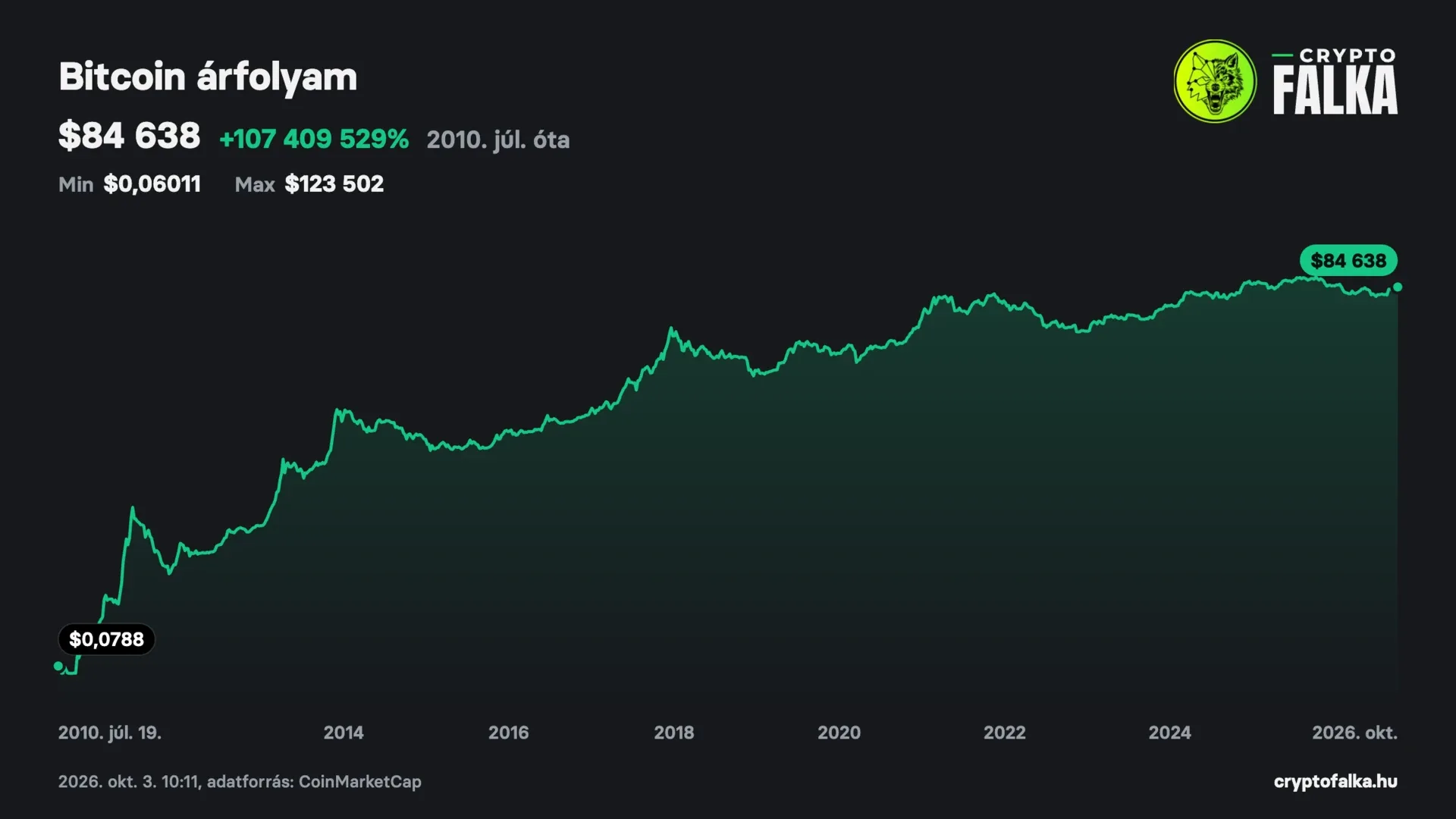Click the 2016 axis label
1456x819 pixels.
pos(509,733)
